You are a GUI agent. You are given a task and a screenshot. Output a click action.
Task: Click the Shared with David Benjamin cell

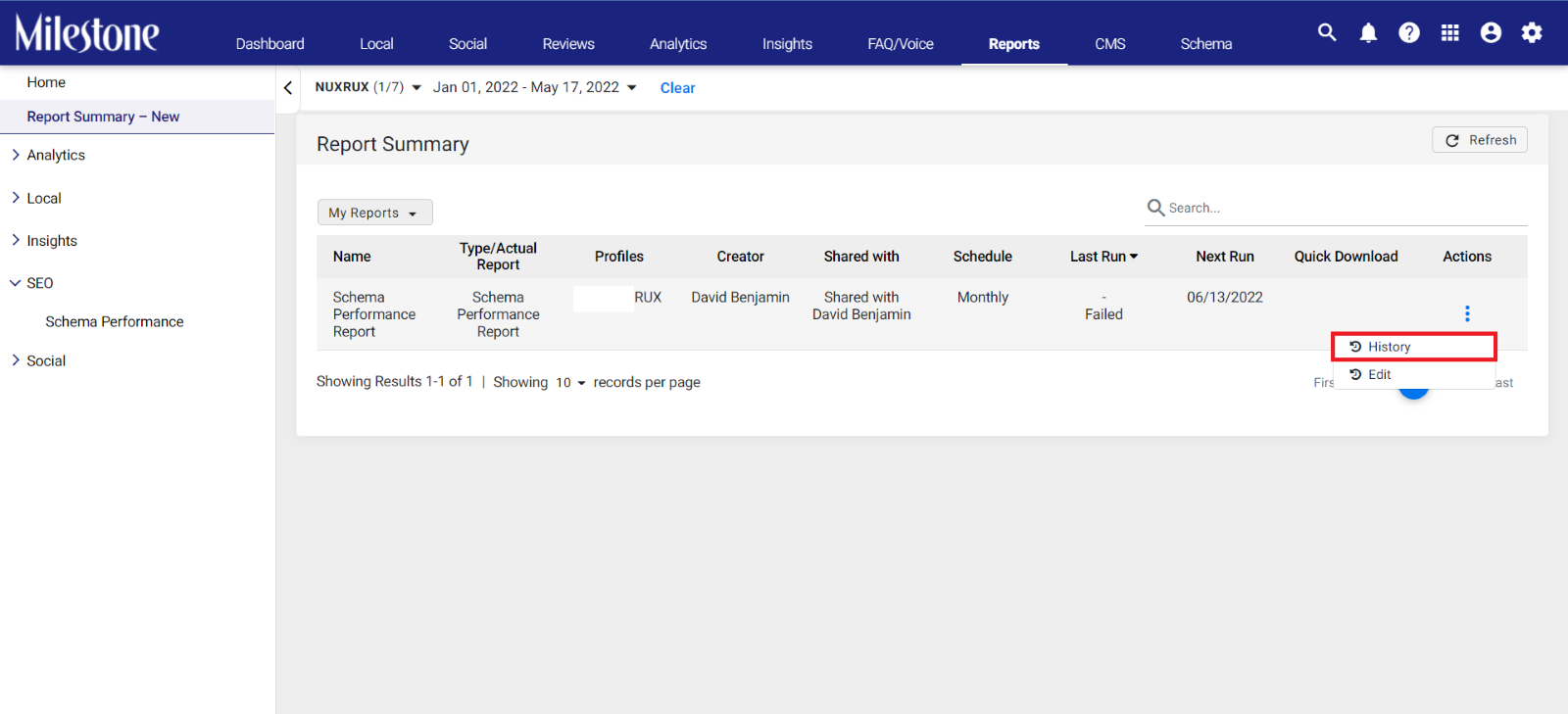pos(861,306)
